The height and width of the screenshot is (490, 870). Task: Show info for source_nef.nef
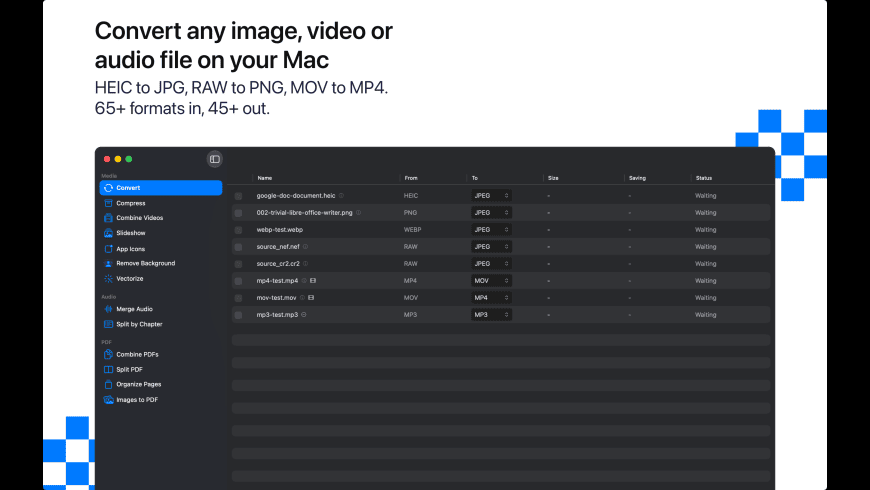[305, 246]
